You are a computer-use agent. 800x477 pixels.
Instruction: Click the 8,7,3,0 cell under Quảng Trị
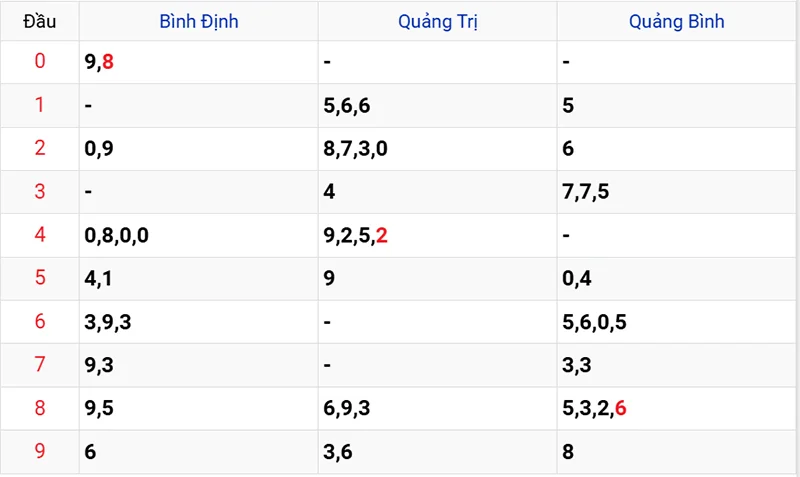tap(355, 148)
